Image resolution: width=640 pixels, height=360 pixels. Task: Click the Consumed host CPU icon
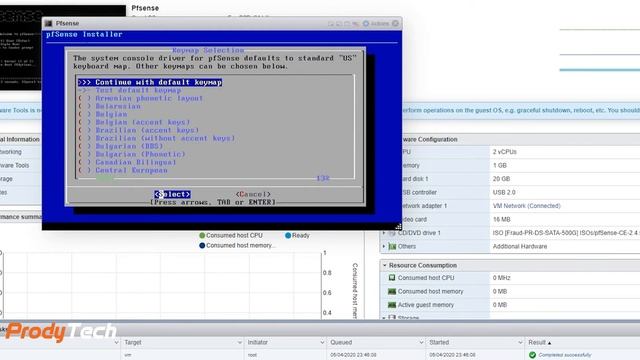pyautogui.click(x=392, y=278)
